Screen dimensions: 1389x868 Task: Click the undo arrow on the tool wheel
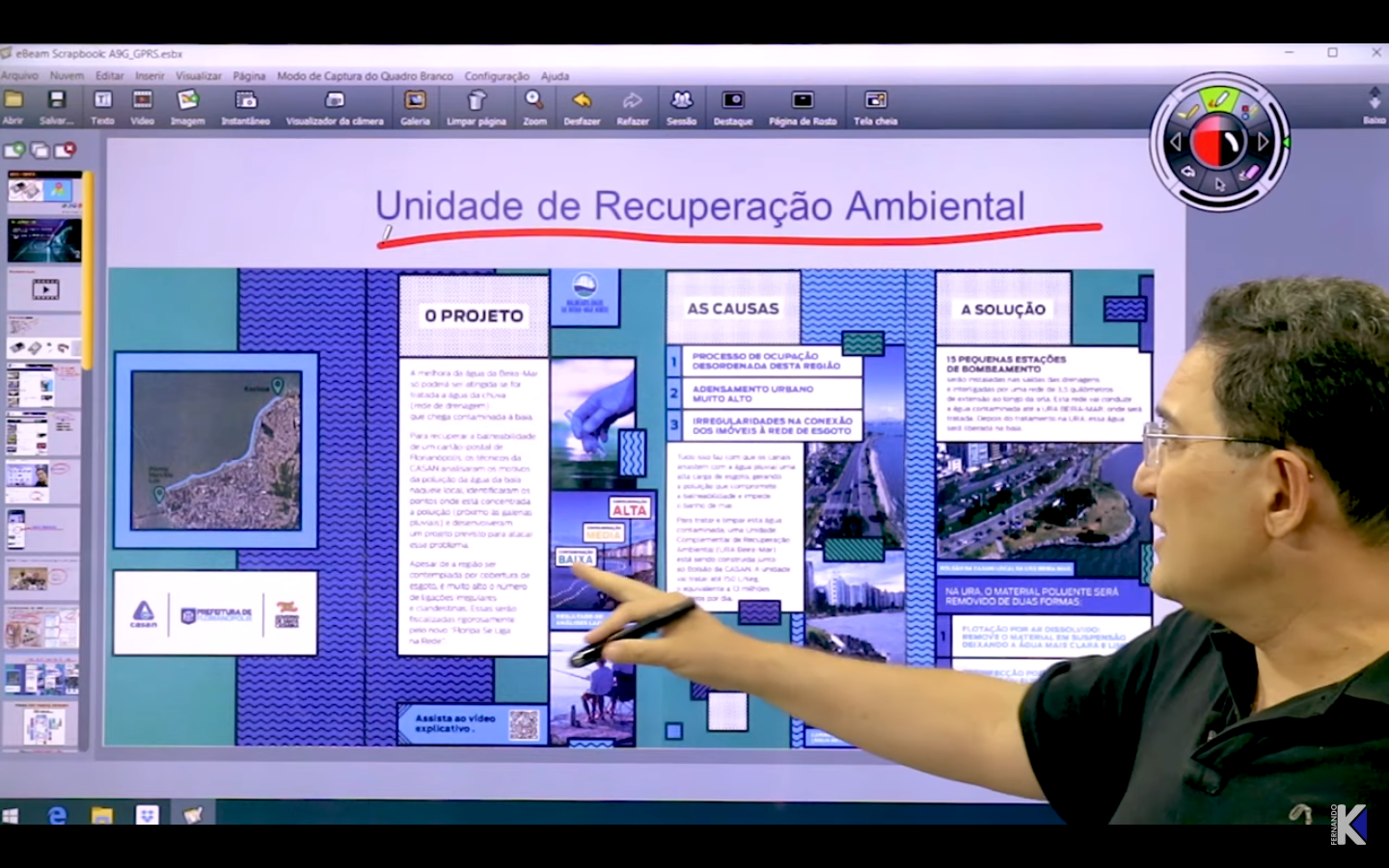pos(1189,173)
